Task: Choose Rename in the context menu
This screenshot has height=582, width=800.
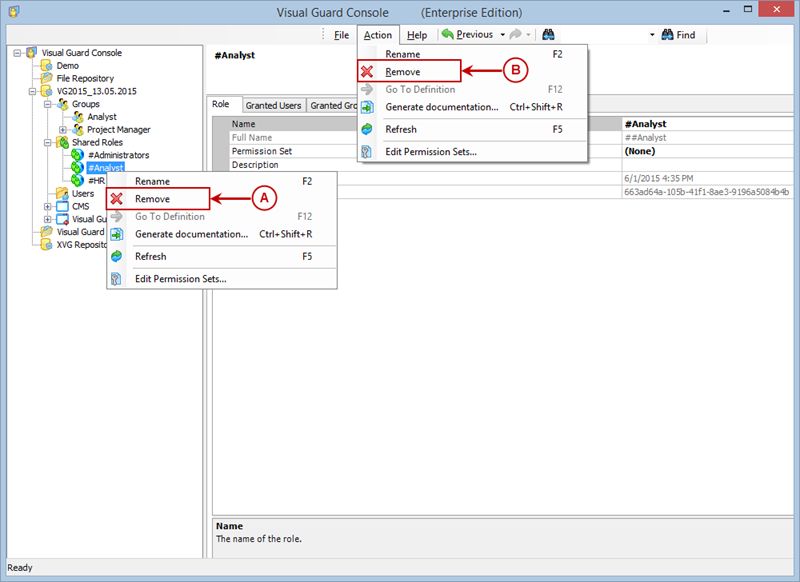Action: point(222,181)
